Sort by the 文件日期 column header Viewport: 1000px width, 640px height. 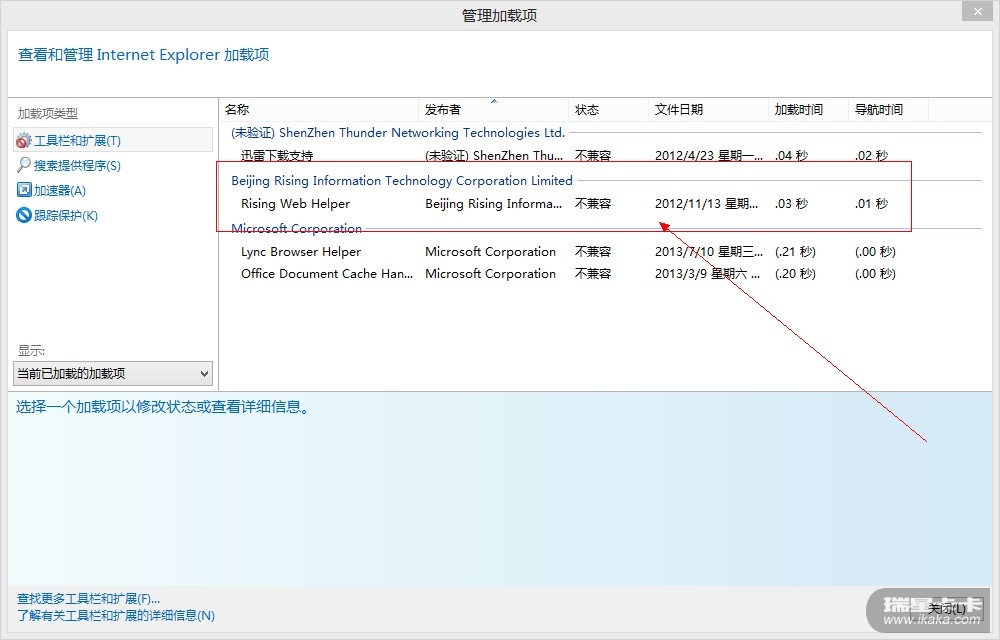tap(708, 110)
